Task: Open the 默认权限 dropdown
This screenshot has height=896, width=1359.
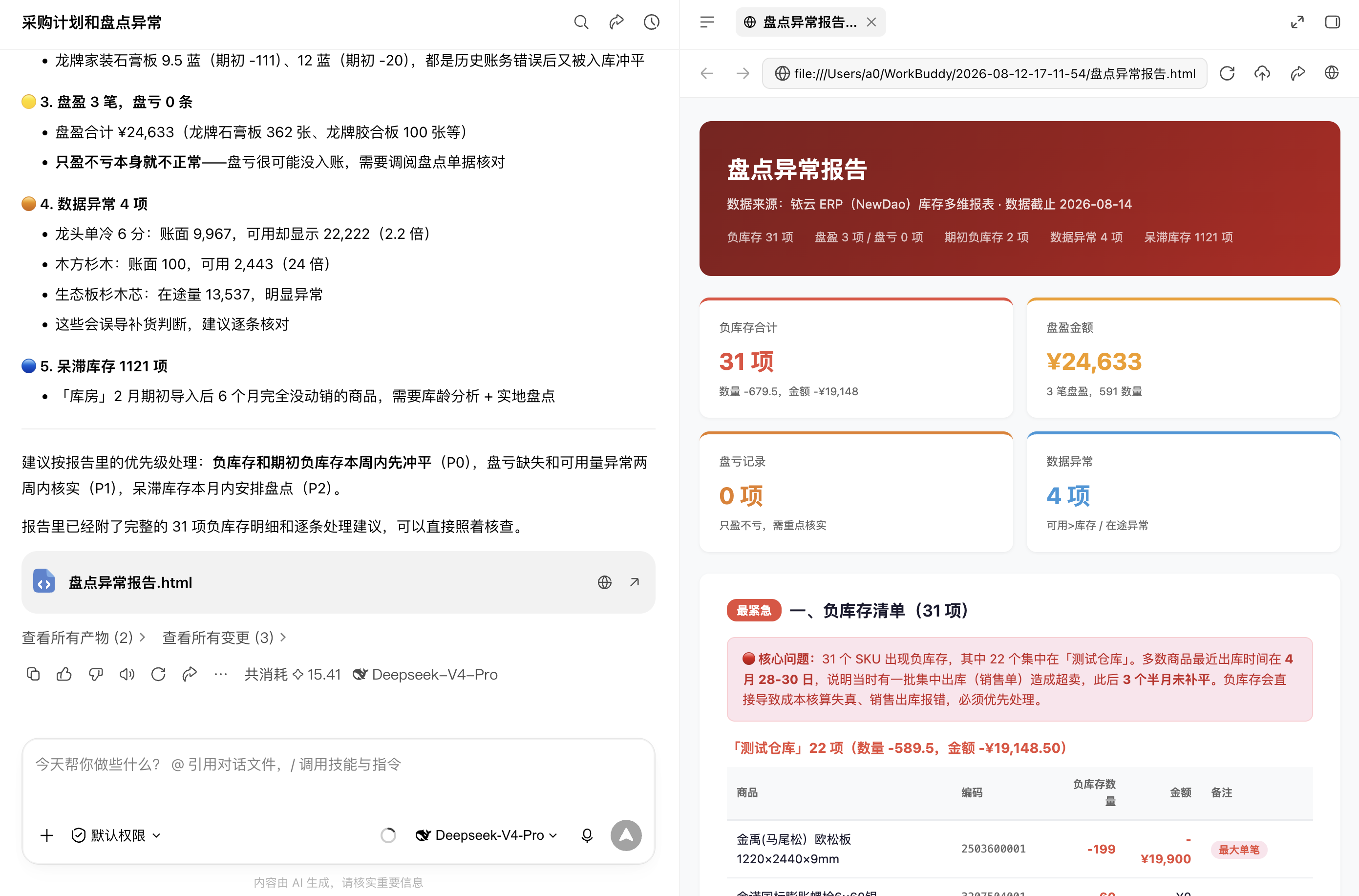Action: point(116,835)
